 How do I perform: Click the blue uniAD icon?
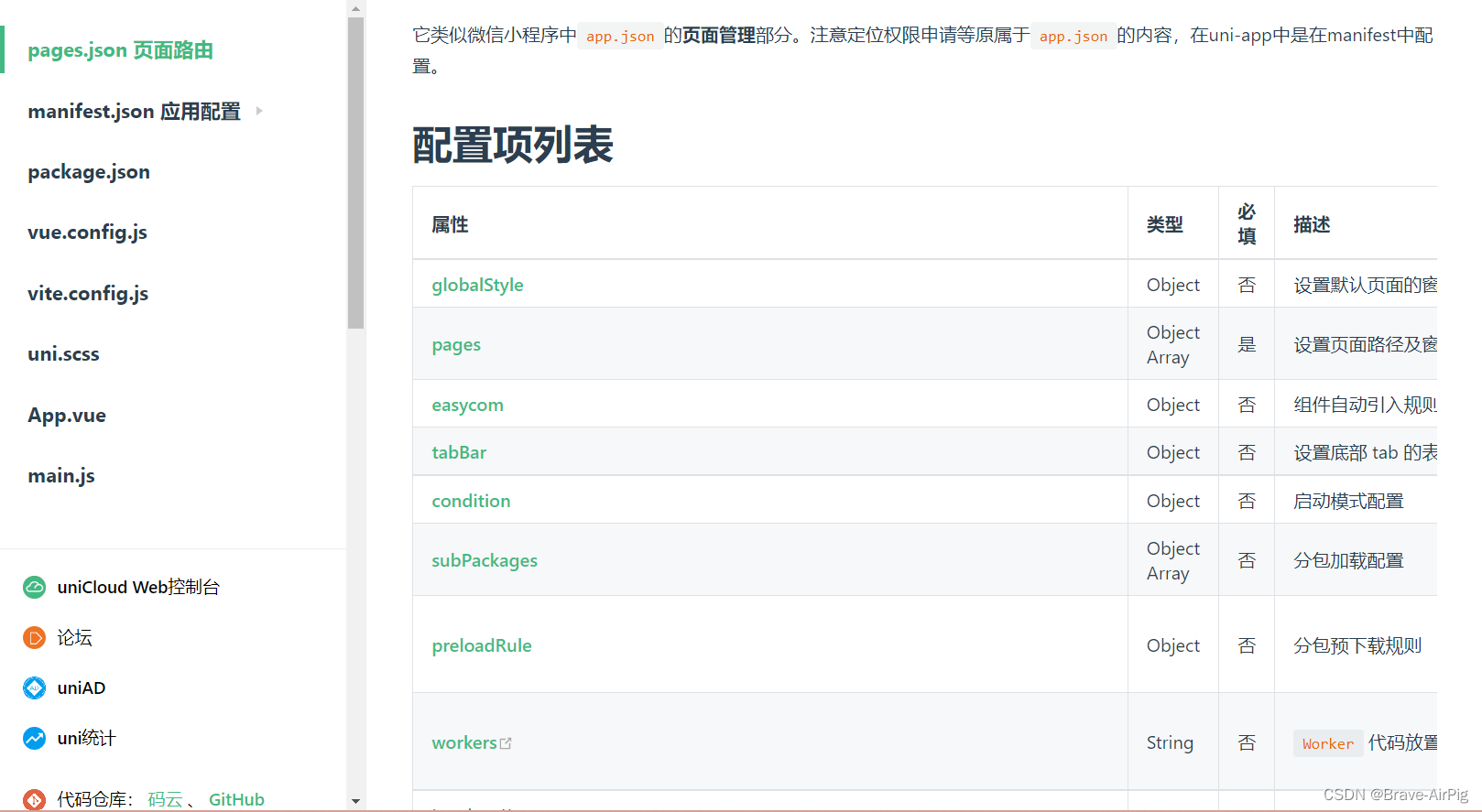click(34, 687)
